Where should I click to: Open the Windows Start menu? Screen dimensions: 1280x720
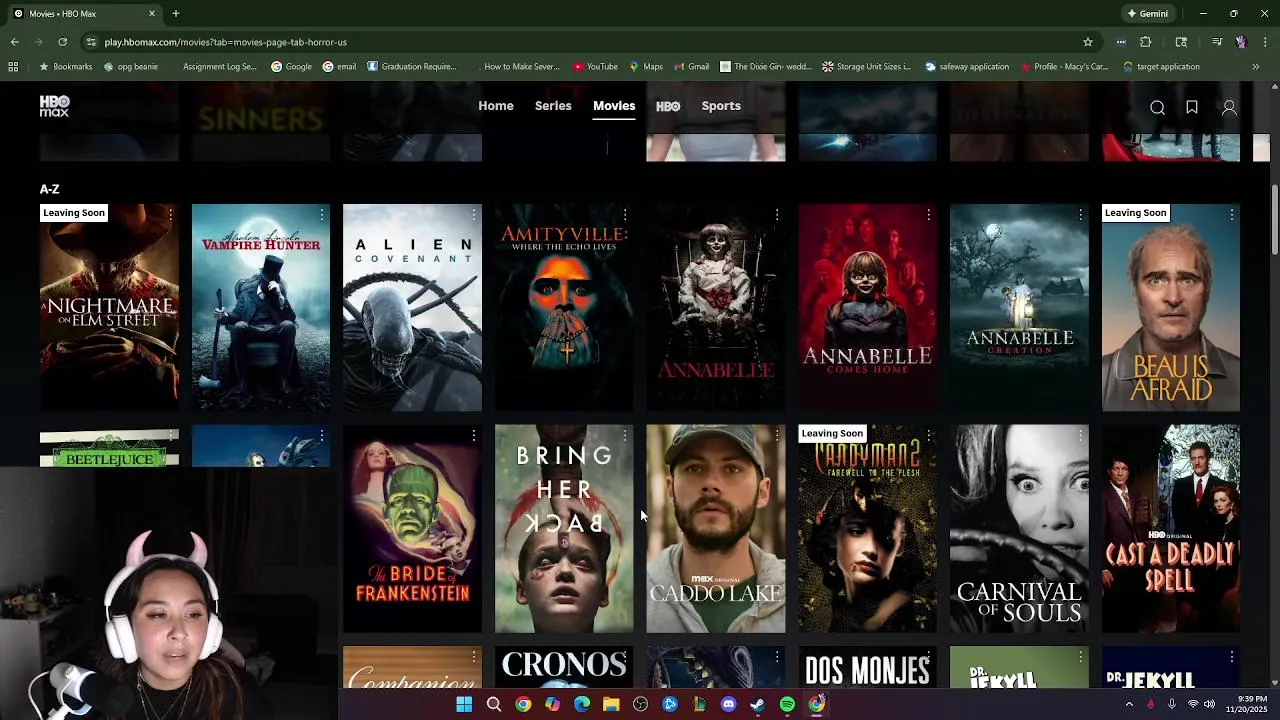coord(464,704)
